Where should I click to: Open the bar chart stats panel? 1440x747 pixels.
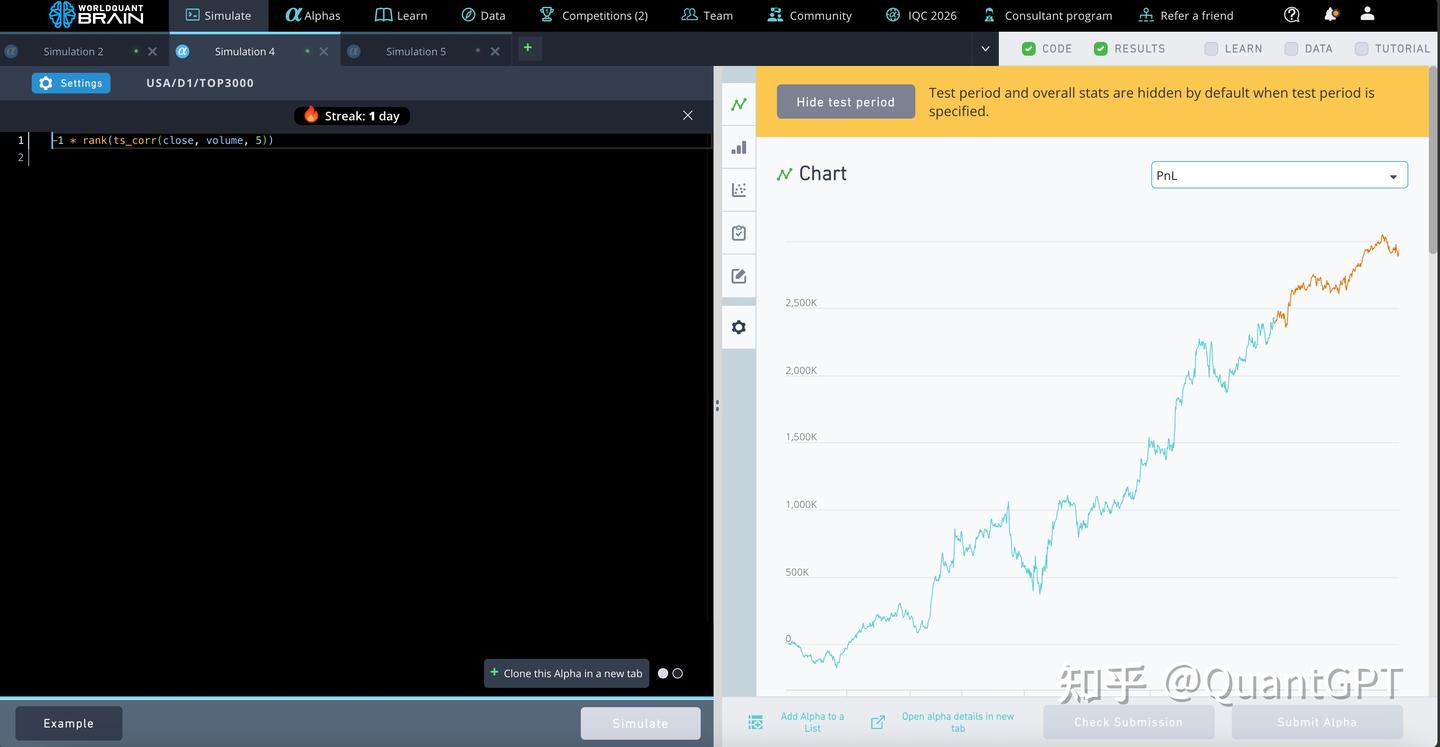pos(739,148)
